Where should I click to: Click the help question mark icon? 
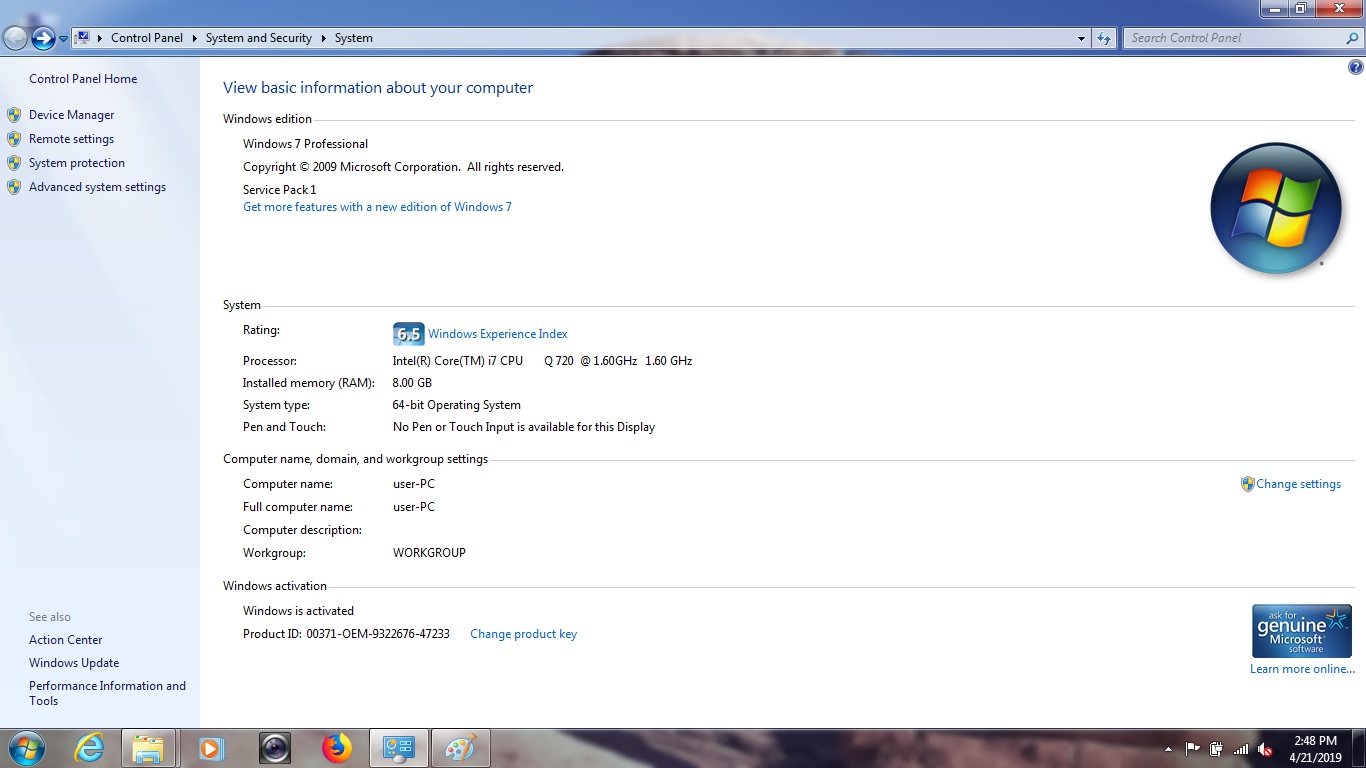pyautogui.click(x=1356, y=68)
